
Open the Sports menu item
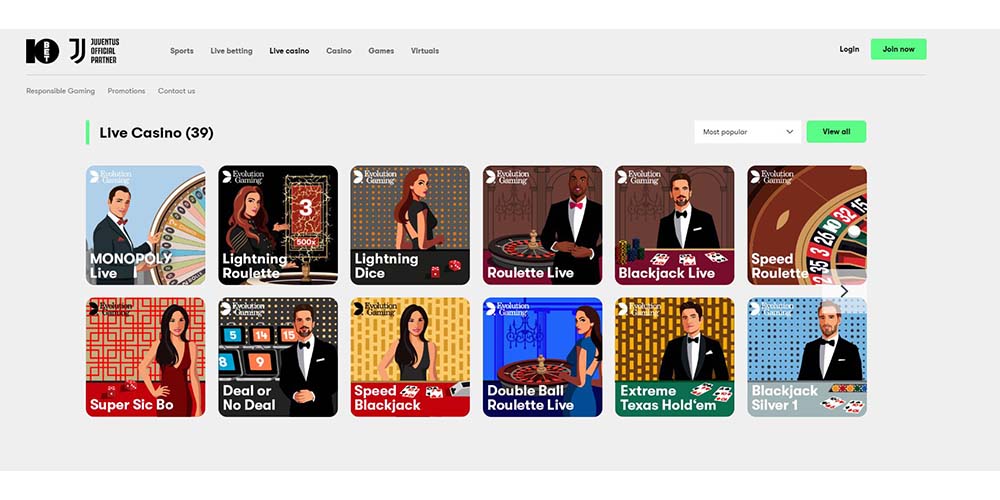pyautogui.click(x=182, y=51)
